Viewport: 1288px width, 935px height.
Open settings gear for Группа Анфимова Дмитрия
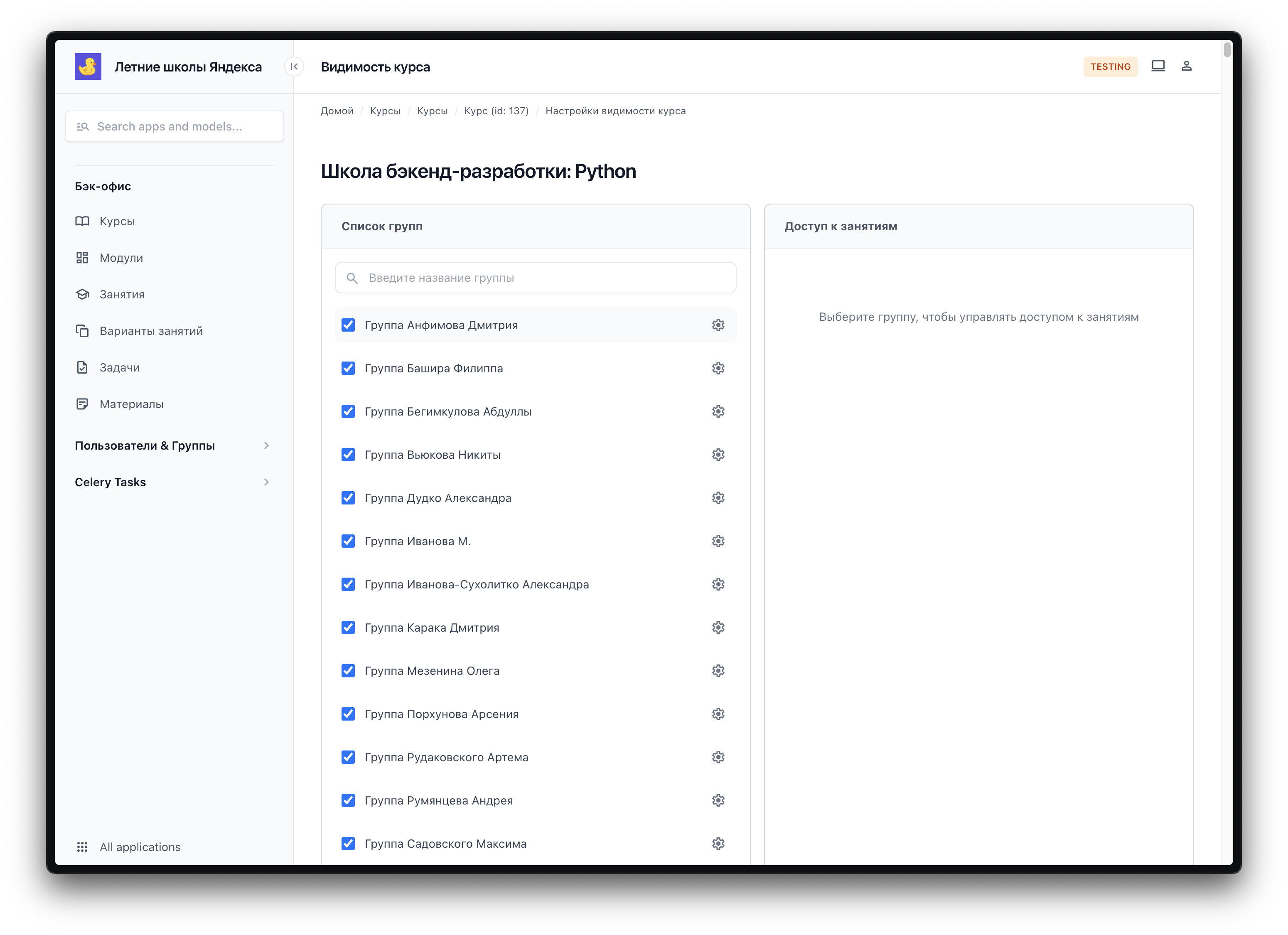click(718, 325)
